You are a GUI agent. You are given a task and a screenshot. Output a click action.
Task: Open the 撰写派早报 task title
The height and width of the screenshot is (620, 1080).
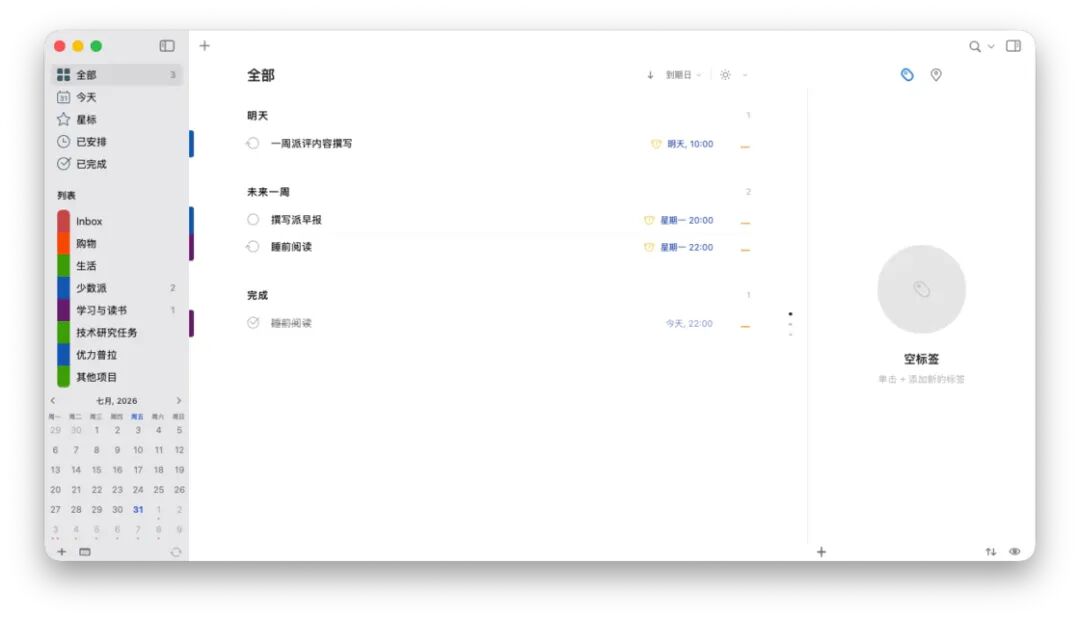296,220
